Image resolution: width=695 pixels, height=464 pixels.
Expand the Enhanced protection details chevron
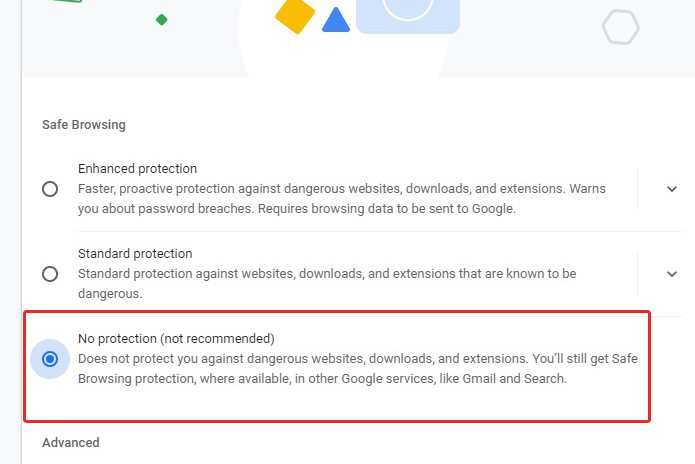click(672, 189)
